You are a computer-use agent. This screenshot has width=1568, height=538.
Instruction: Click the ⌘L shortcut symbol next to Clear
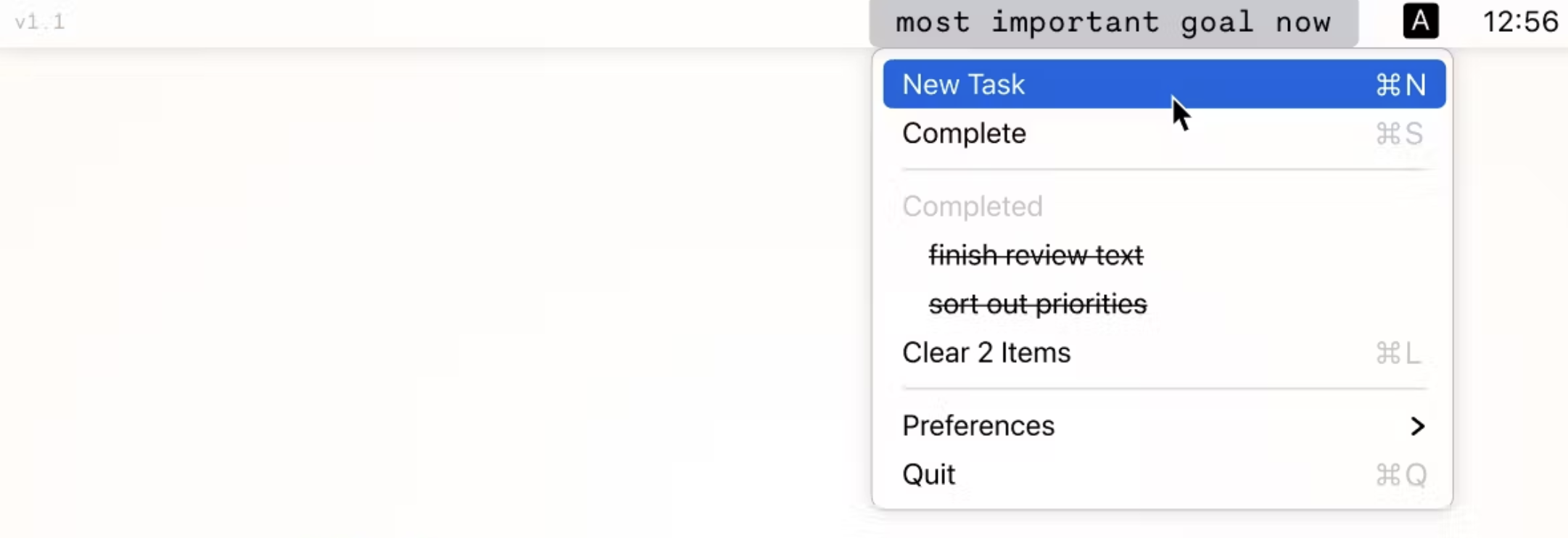tap(1398, 354)
